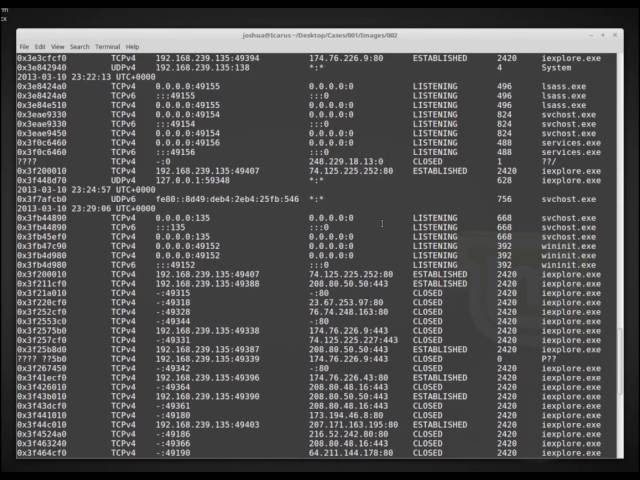Open the View menu
The height and width of the screenshot is (480, 640).
(x=58, y=47)
